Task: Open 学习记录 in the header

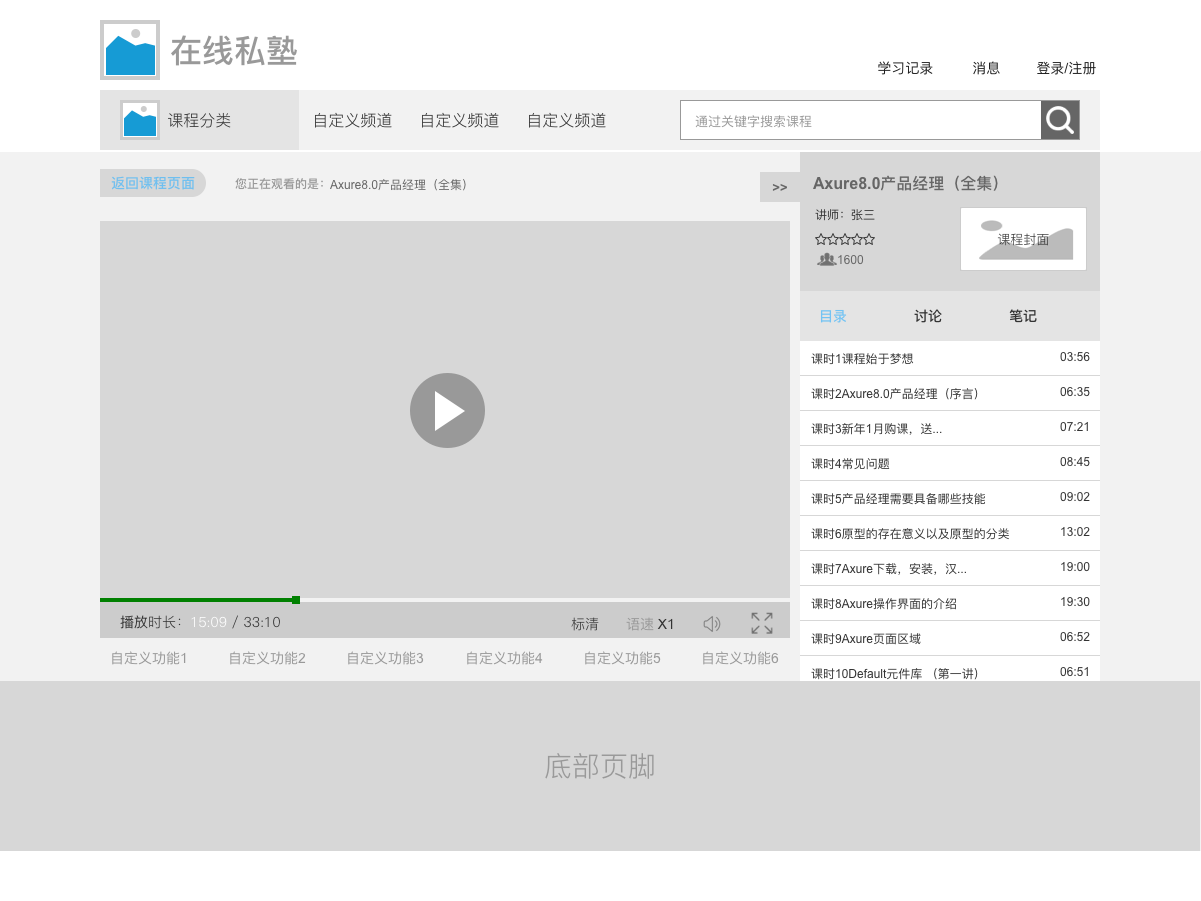Action: coord(905,68)
